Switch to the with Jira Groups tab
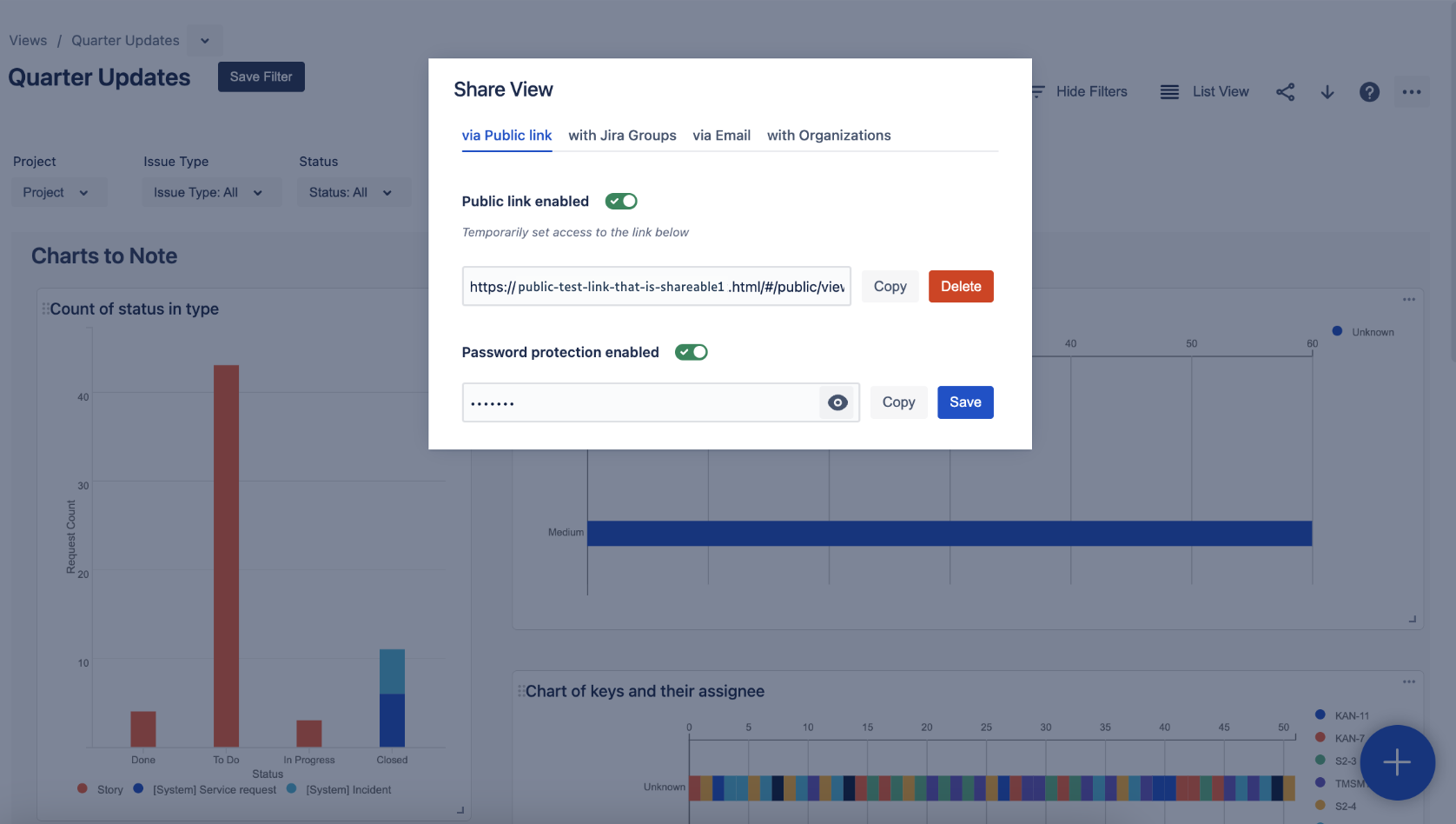 click(x=622, y=136)
